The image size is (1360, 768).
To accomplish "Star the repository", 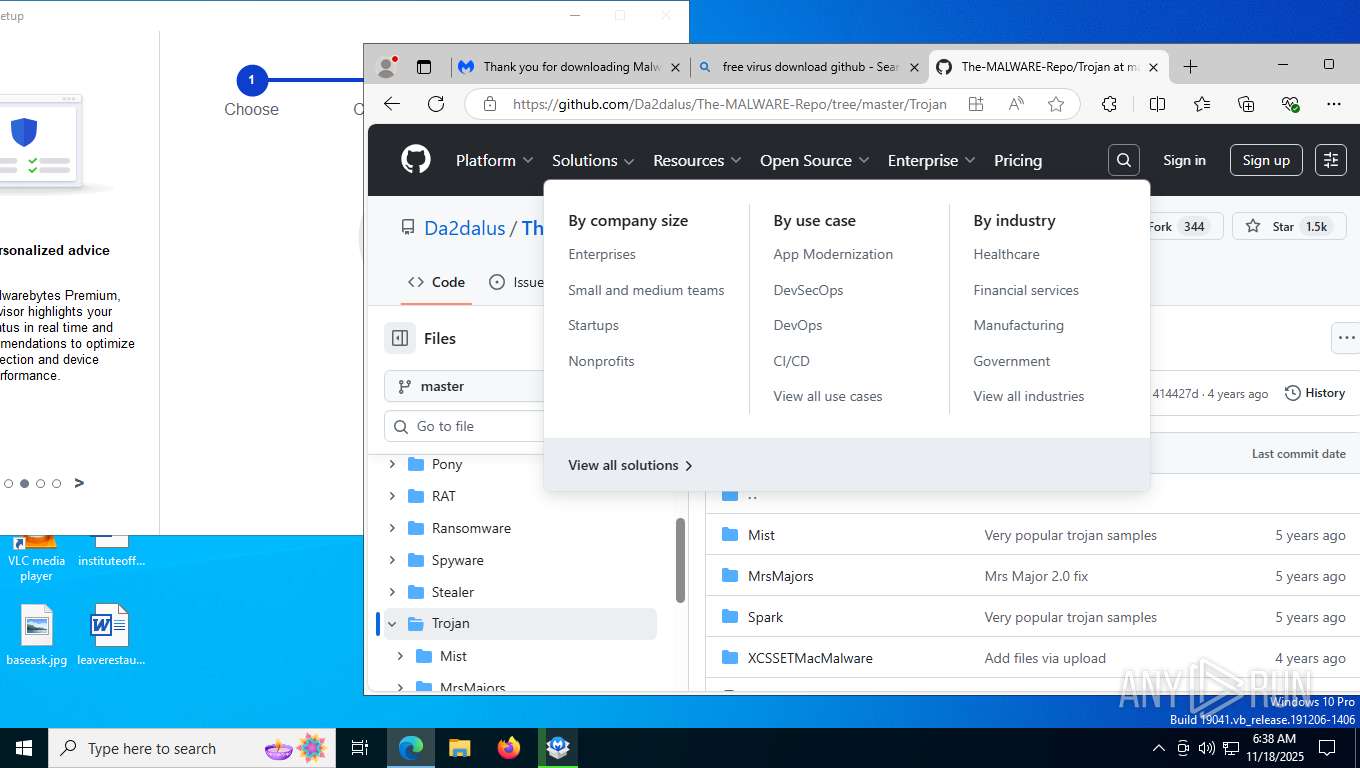I will pyautogui.click(x=1287, y=227).
